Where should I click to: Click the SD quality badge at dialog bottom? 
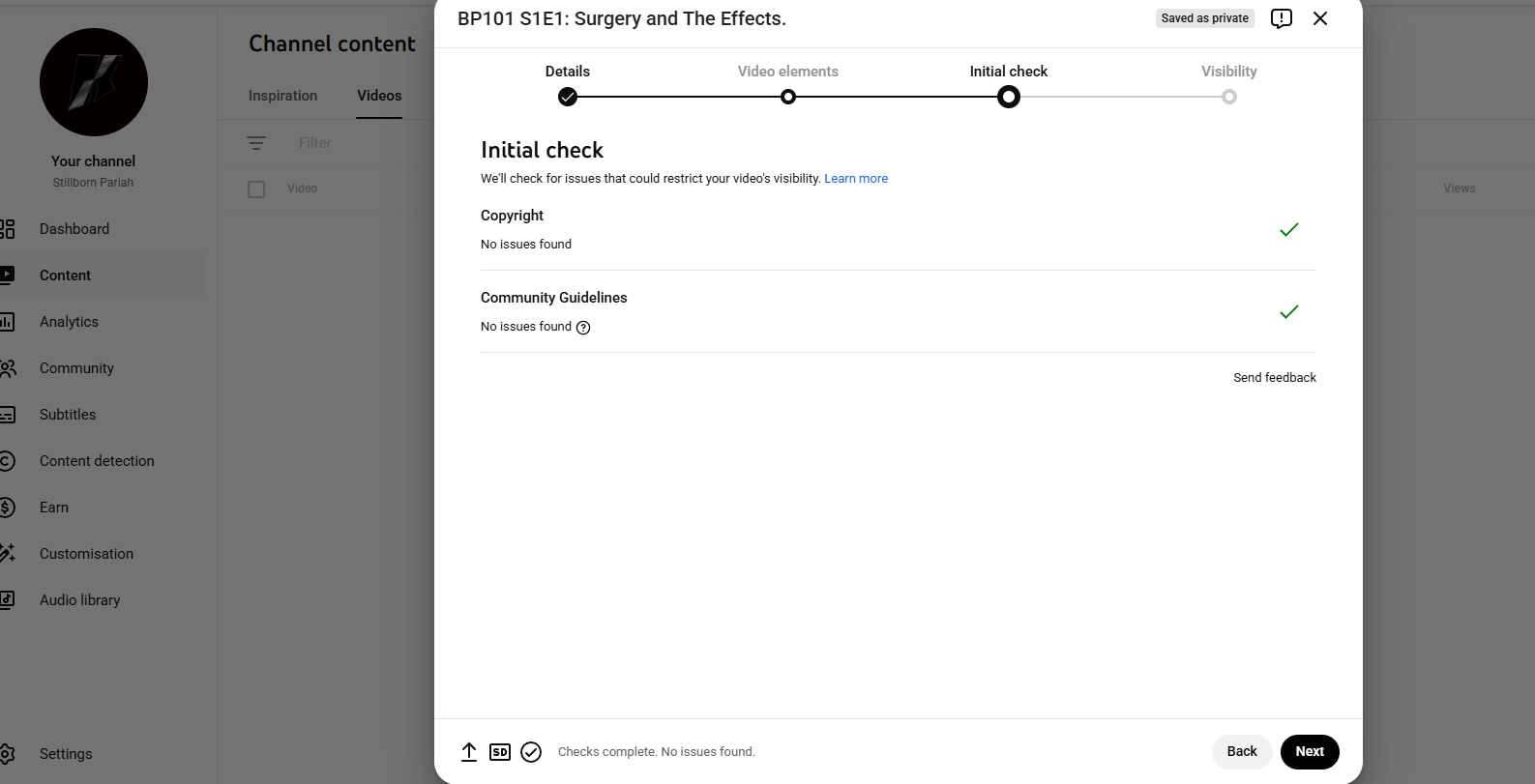click(x=500, y=751)
